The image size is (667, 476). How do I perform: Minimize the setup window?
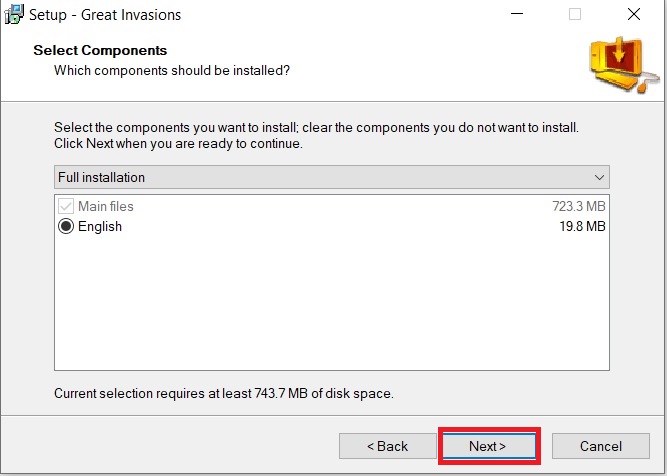[517, 14]
